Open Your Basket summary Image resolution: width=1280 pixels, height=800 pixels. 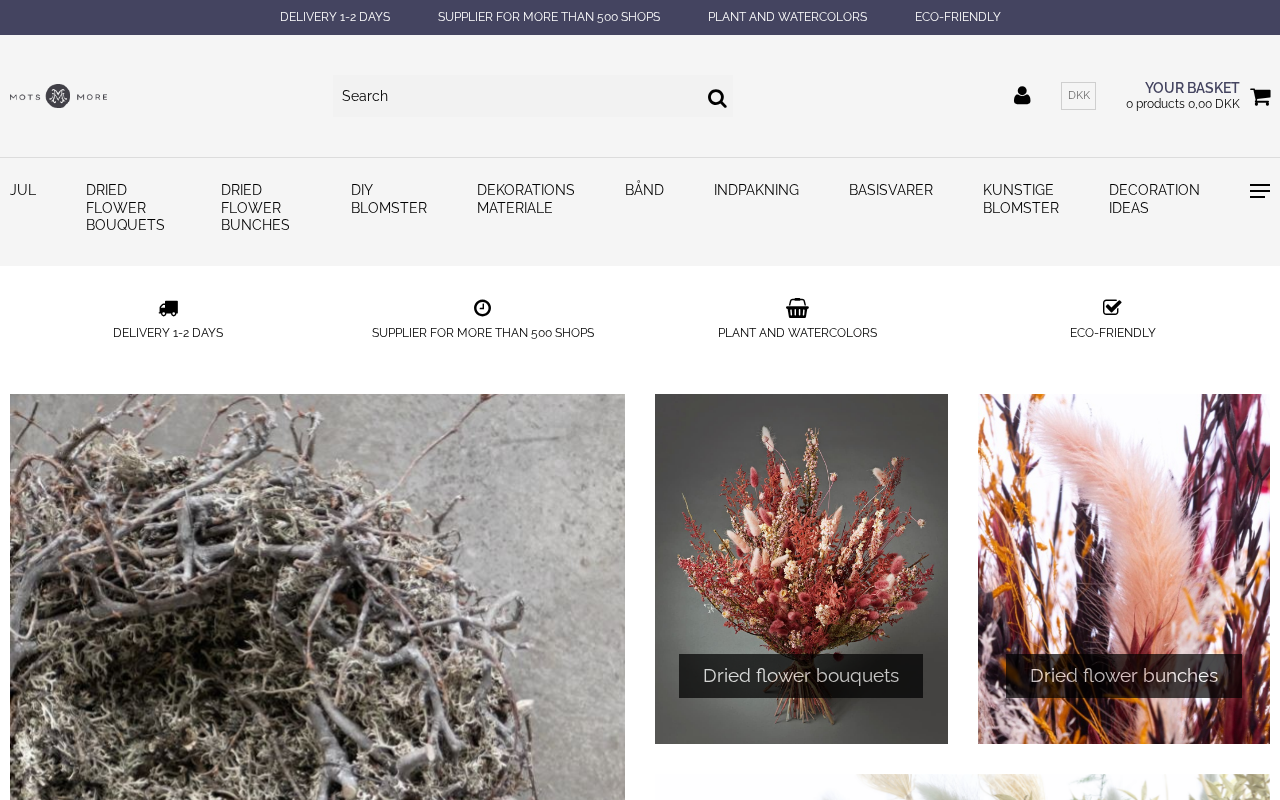(1183, 96)
